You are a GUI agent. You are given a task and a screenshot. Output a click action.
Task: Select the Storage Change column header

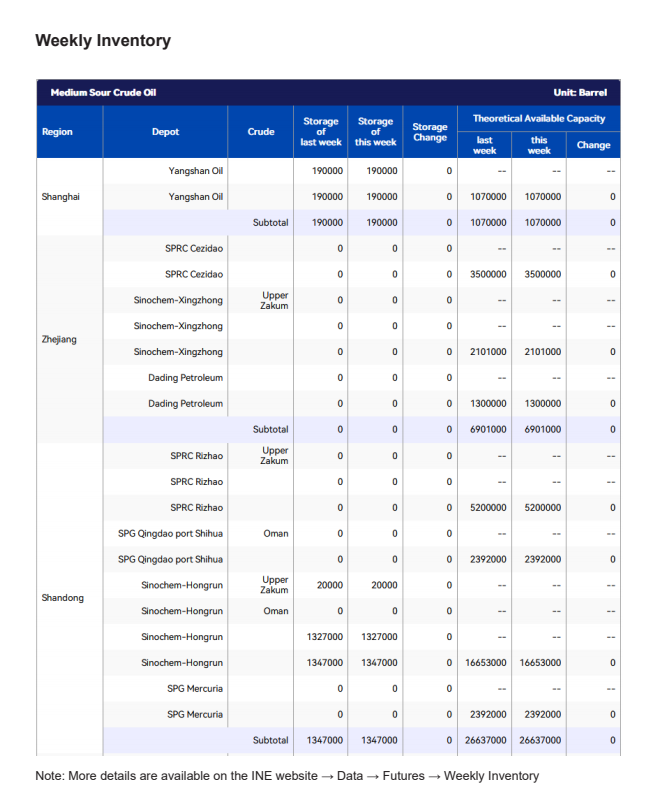point(430,132)
